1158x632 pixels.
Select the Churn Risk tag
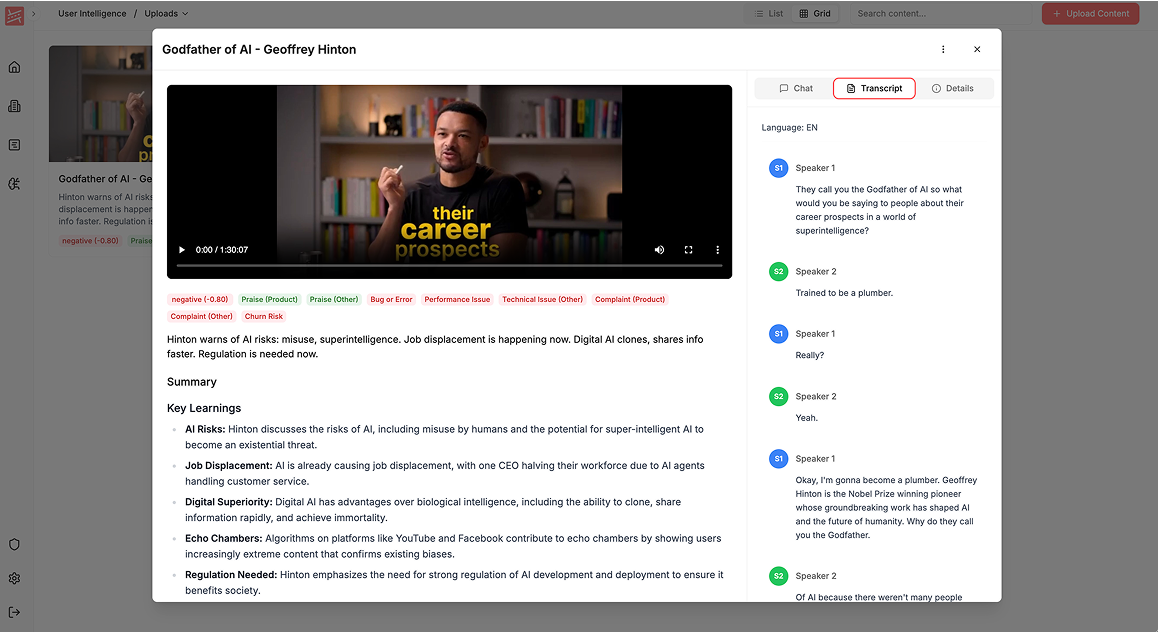[263, 316]
